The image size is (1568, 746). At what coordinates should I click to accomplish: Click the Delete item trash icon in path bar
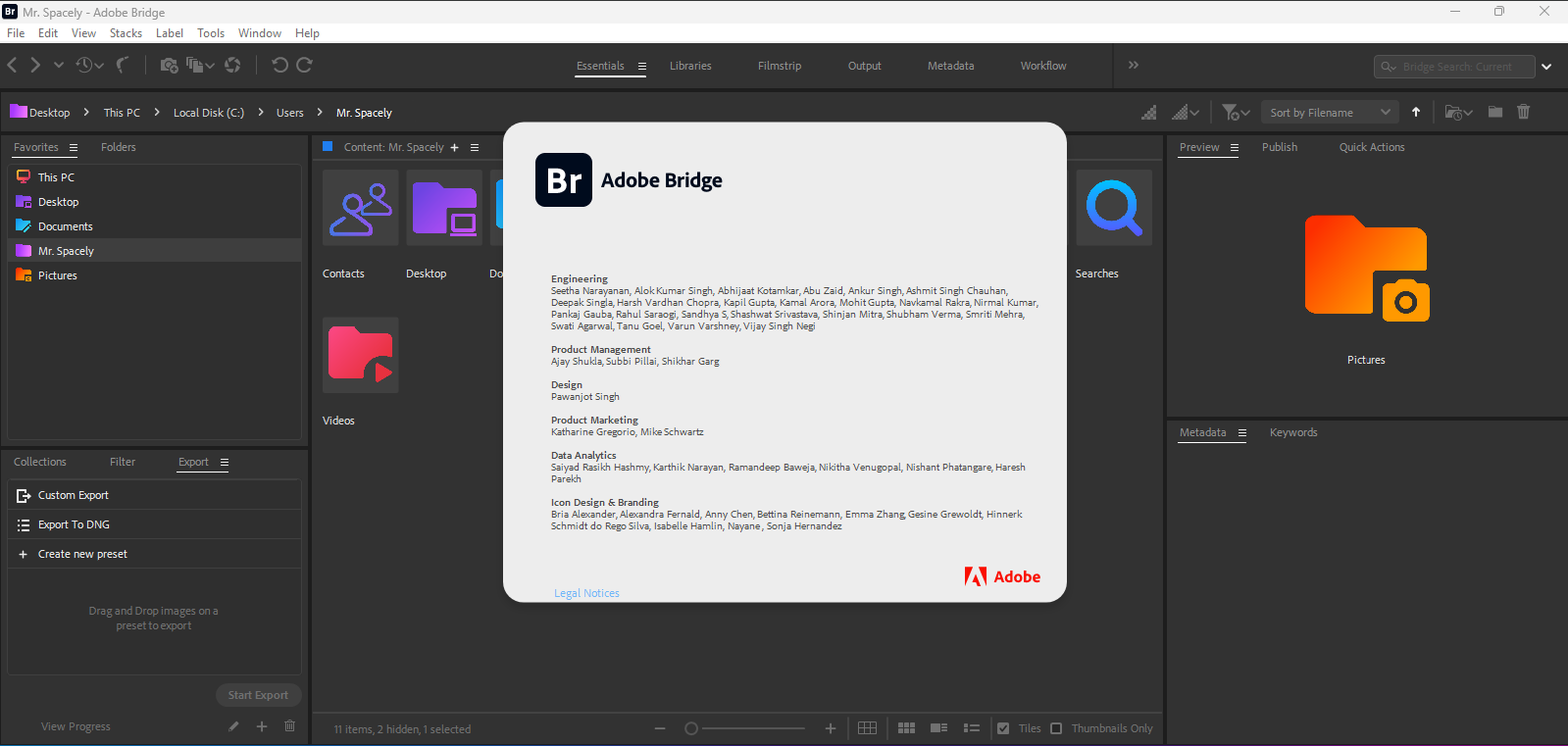[1523, 112]
